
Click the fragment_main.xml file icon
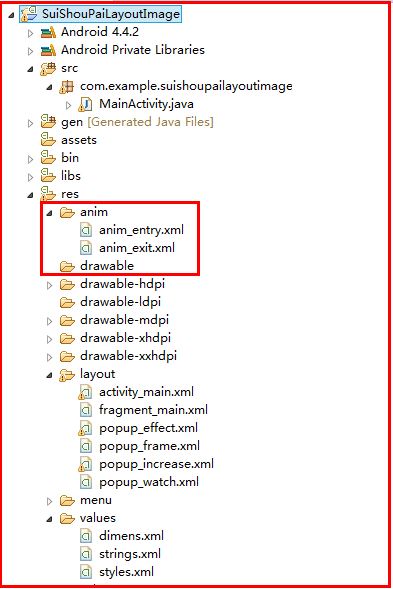pyautogui.click(x=86, y=410)
